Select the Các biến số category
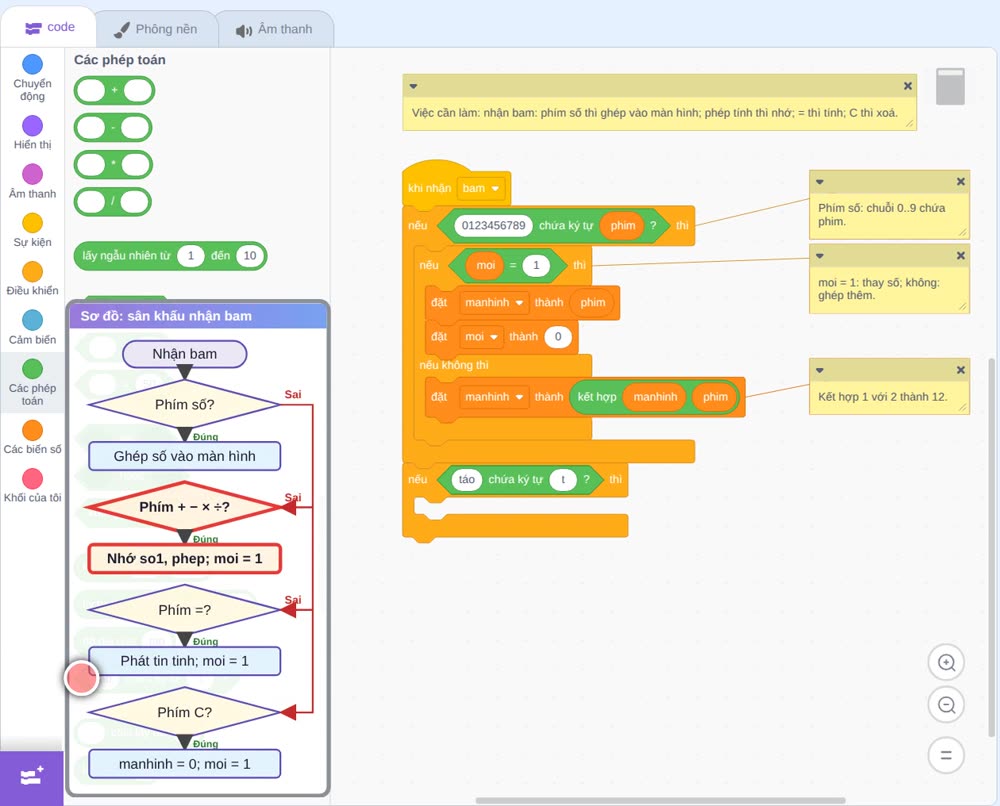The width and height of the screenshot is (1000, 806). (x=32, y=437)
